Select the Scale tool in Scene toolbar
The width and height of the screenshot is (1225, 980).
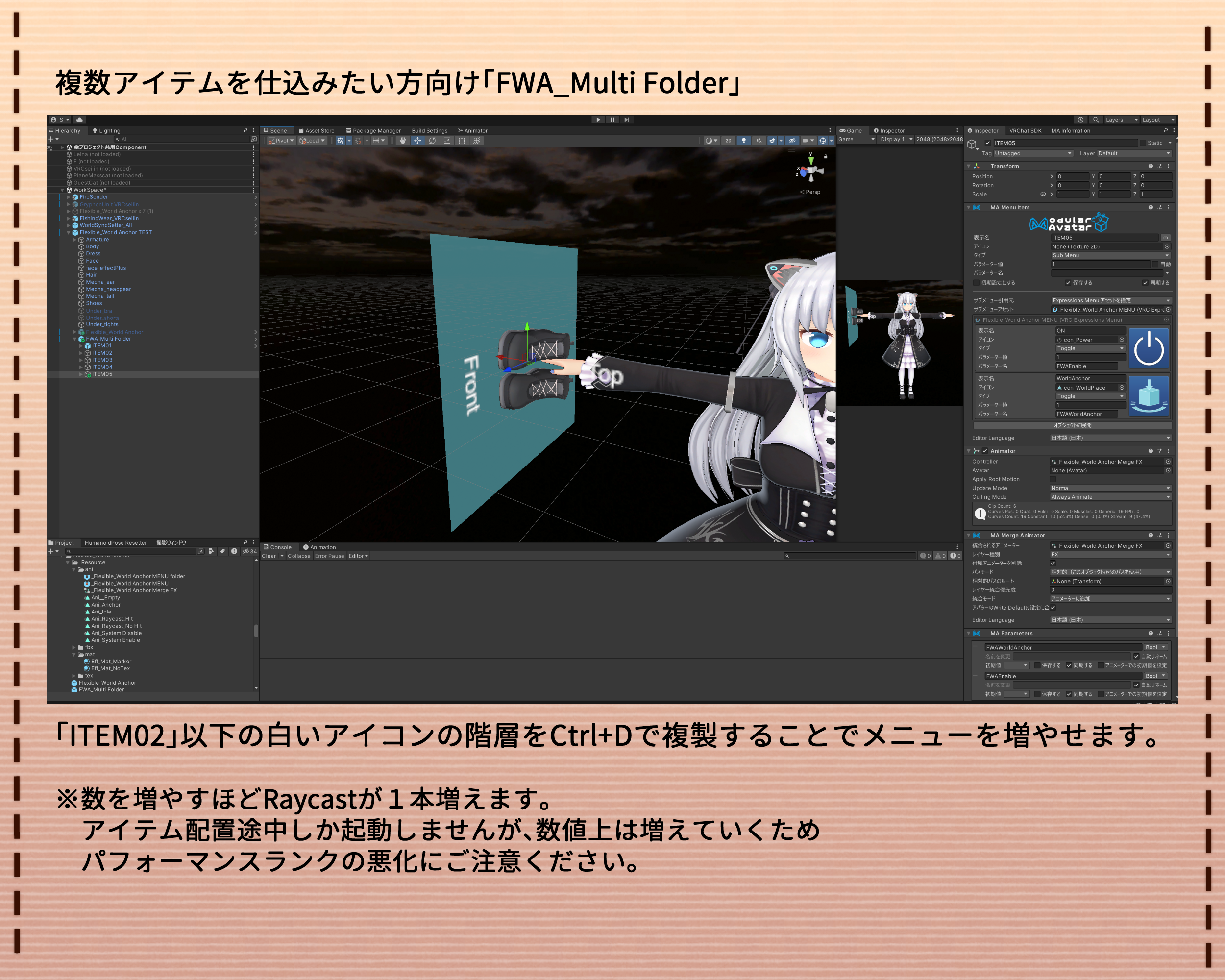[x=447, y=140]
